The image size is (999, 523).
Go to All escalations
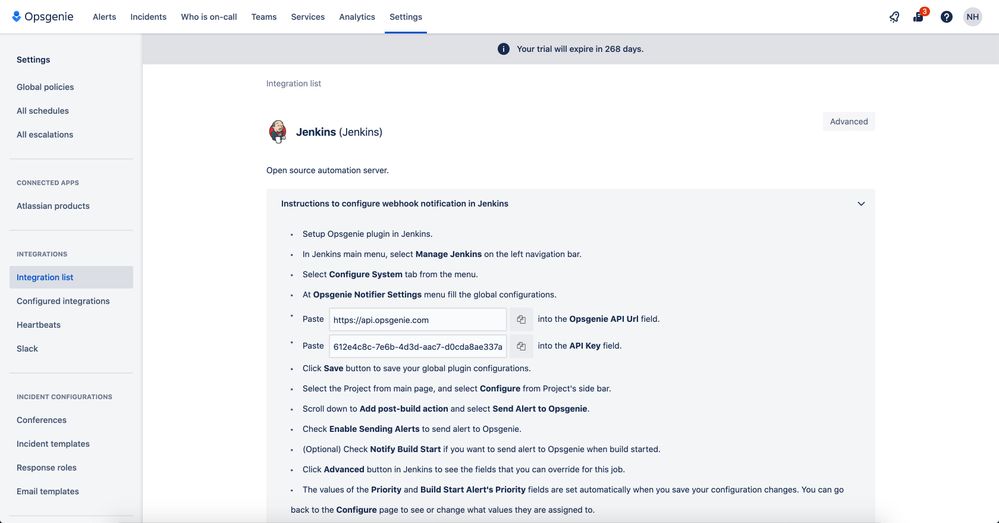click(x=45, y=134)
